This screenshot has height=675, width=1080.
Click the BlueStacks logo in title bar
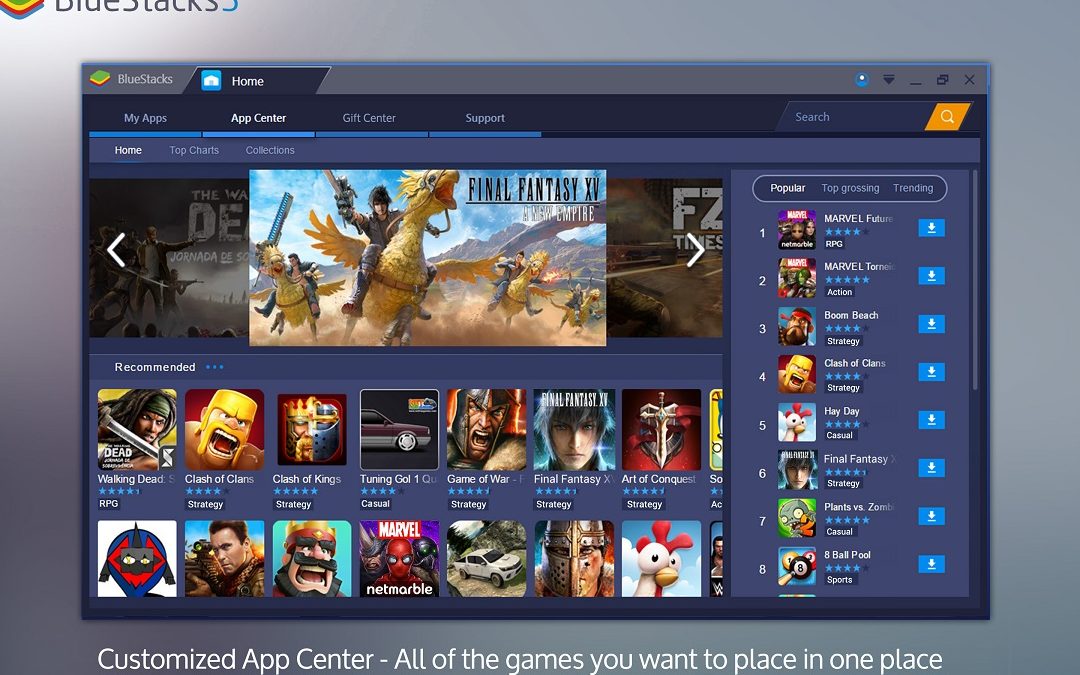[100, 79]
